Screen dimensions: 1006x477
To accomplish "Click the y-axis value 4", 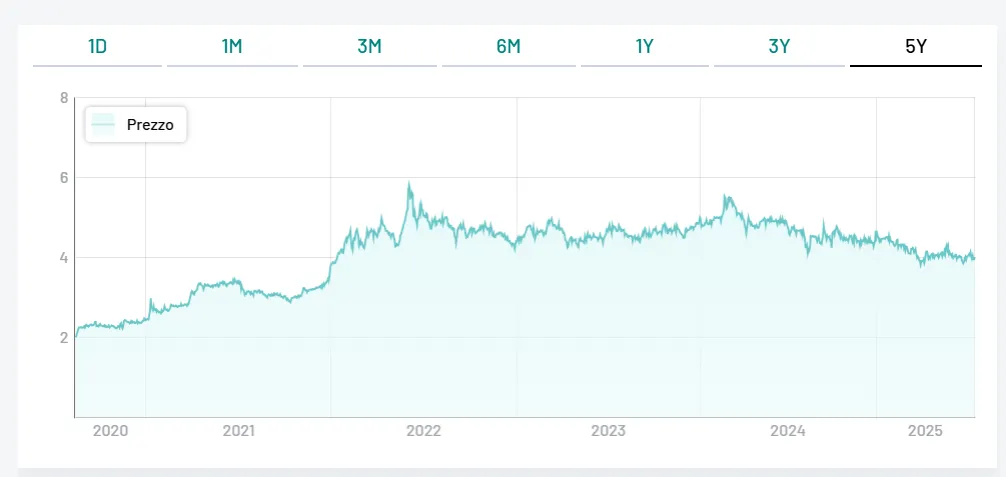I will (x=64, y=258).
